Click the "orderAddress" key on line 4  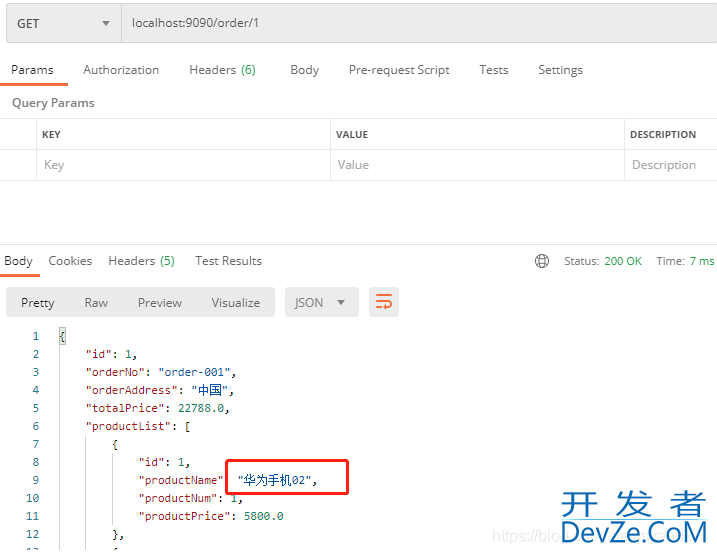click(132, 390)
